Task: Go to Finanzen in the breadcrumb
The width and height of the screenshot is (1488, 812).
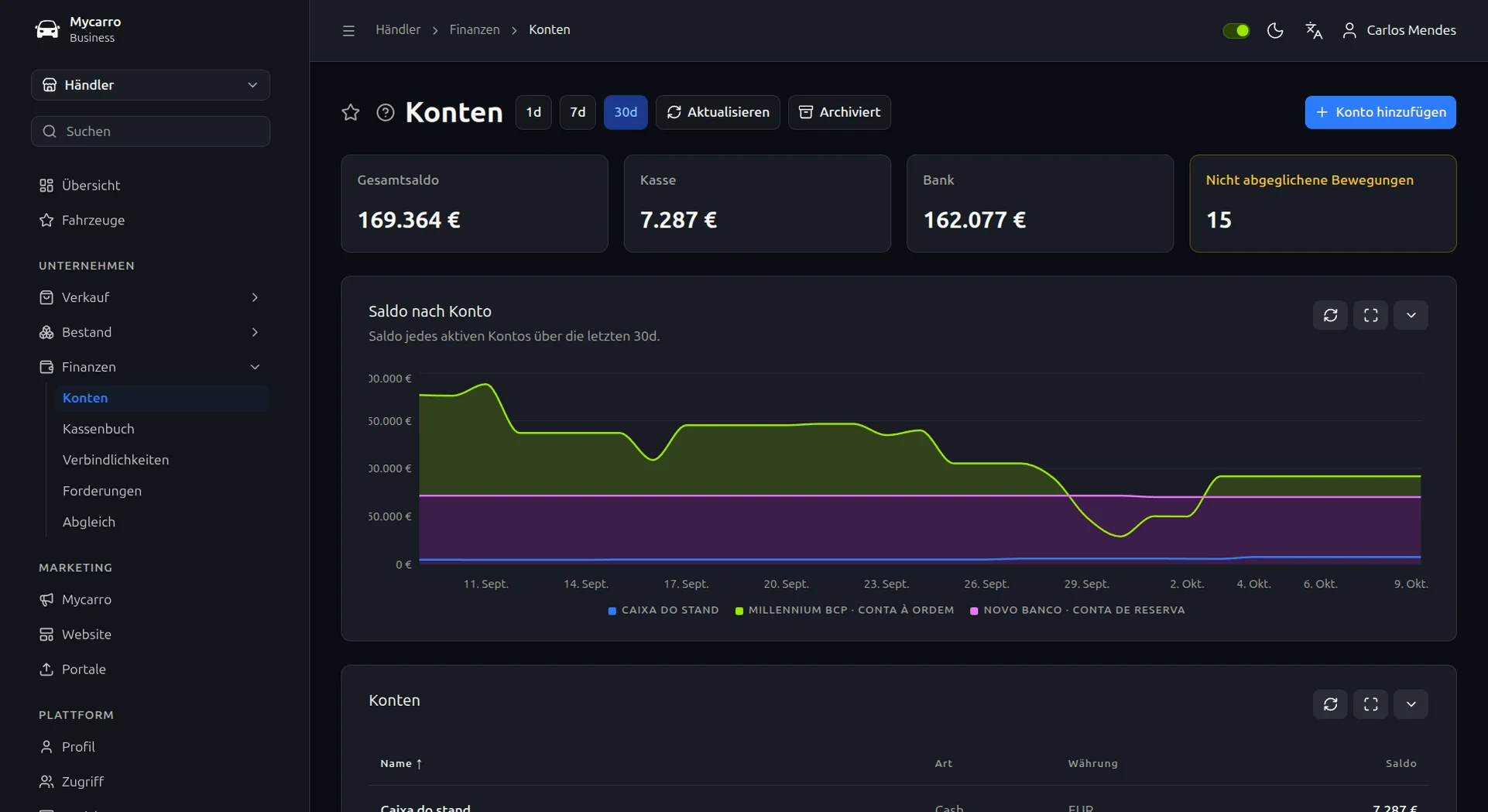Action: point(475,30)
